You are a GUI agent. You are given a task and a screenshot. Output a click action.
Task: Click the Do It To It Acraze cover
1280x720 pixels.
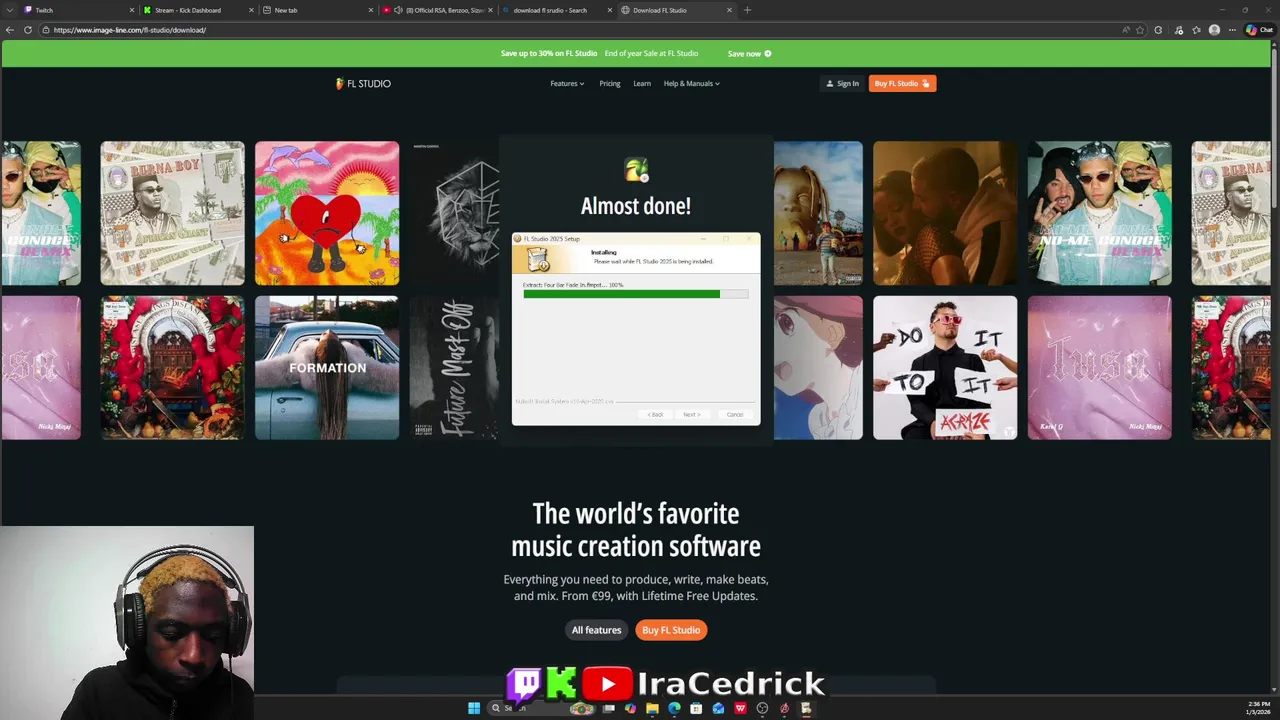[x=945, y=367]
